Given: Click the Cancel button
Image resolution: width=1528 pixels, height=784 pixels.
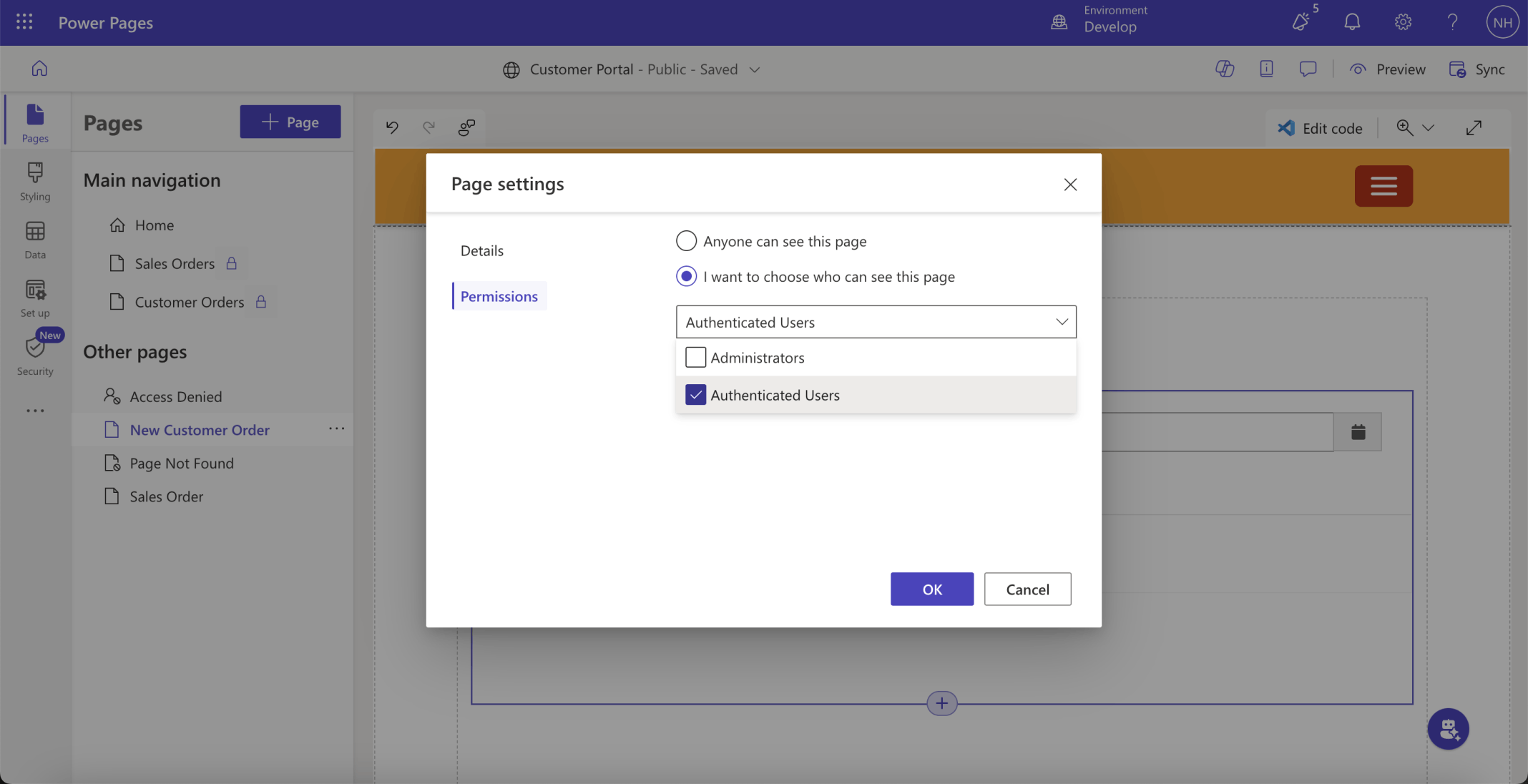Looking at the screenshot, I should tap(1027, 589).
